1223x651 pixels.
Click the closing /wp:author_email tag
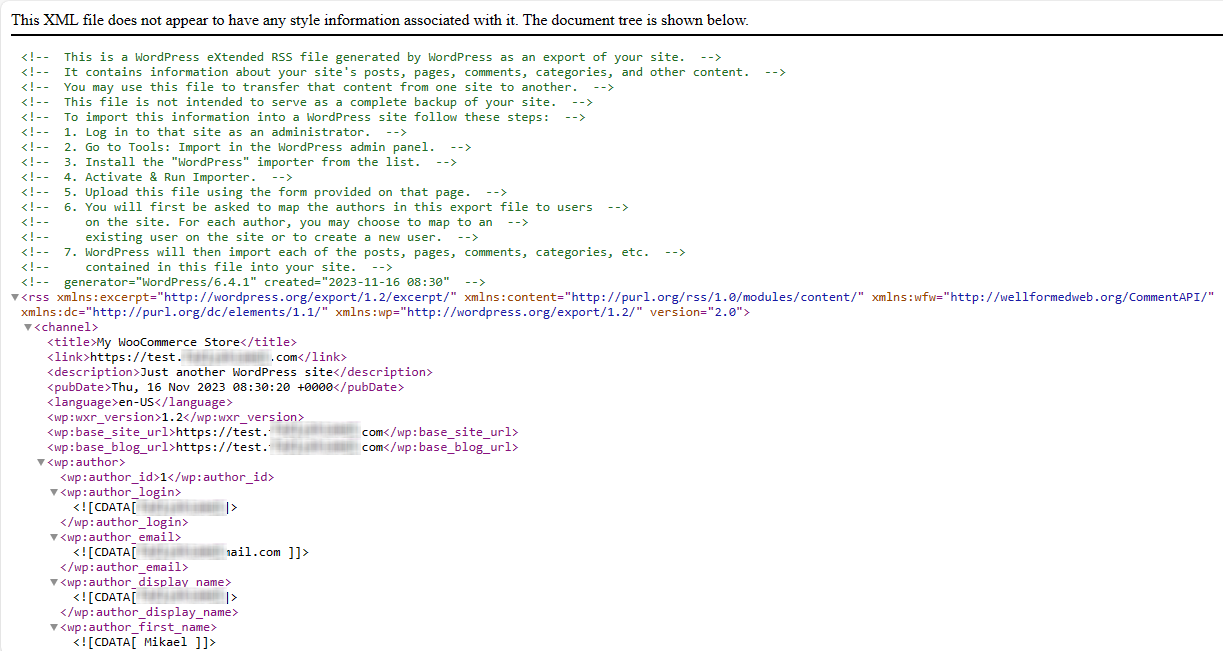coord(124,567)
